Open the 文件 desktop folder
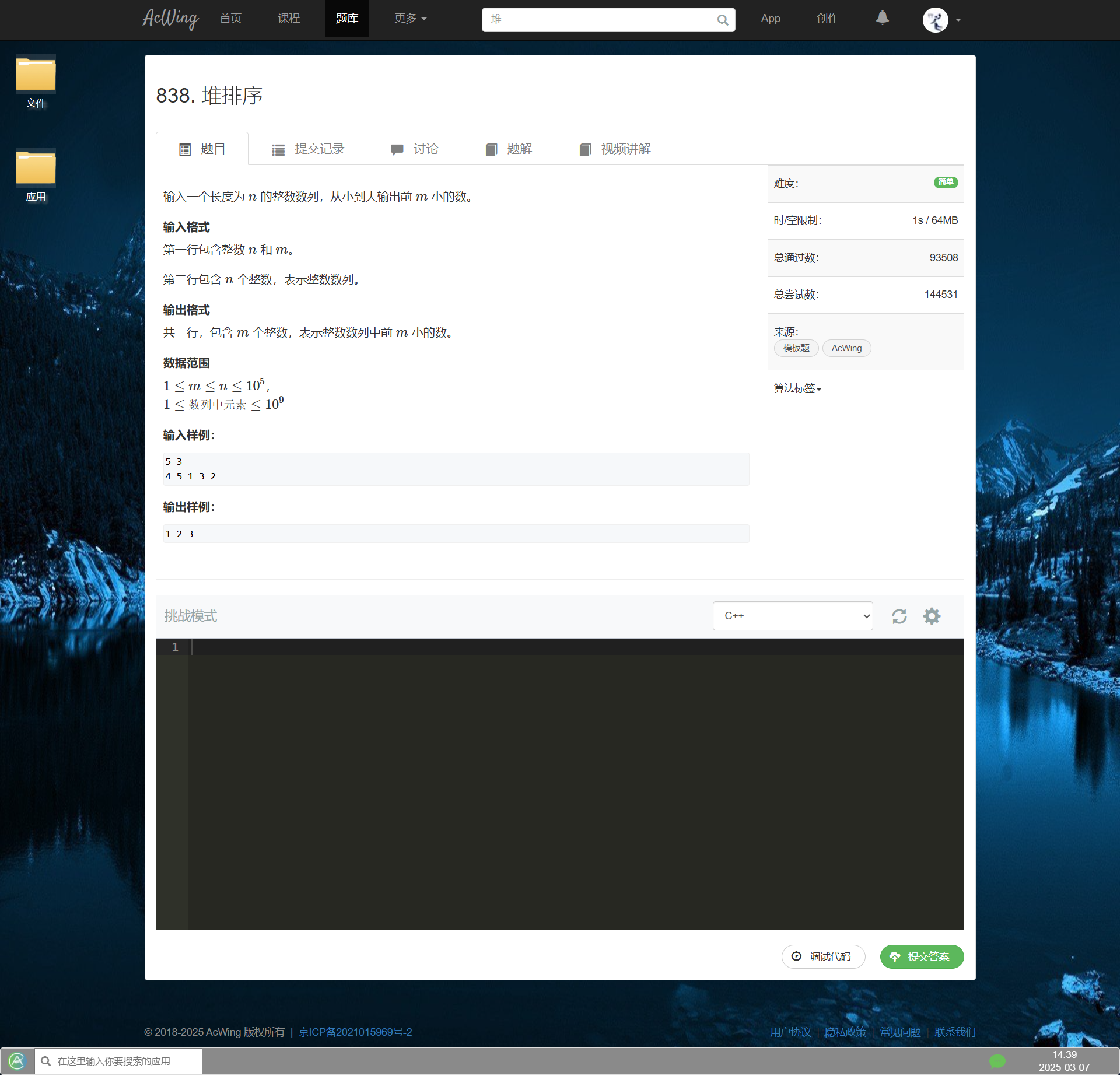Screen dimensions: 1120x1076 pos(36,82)
